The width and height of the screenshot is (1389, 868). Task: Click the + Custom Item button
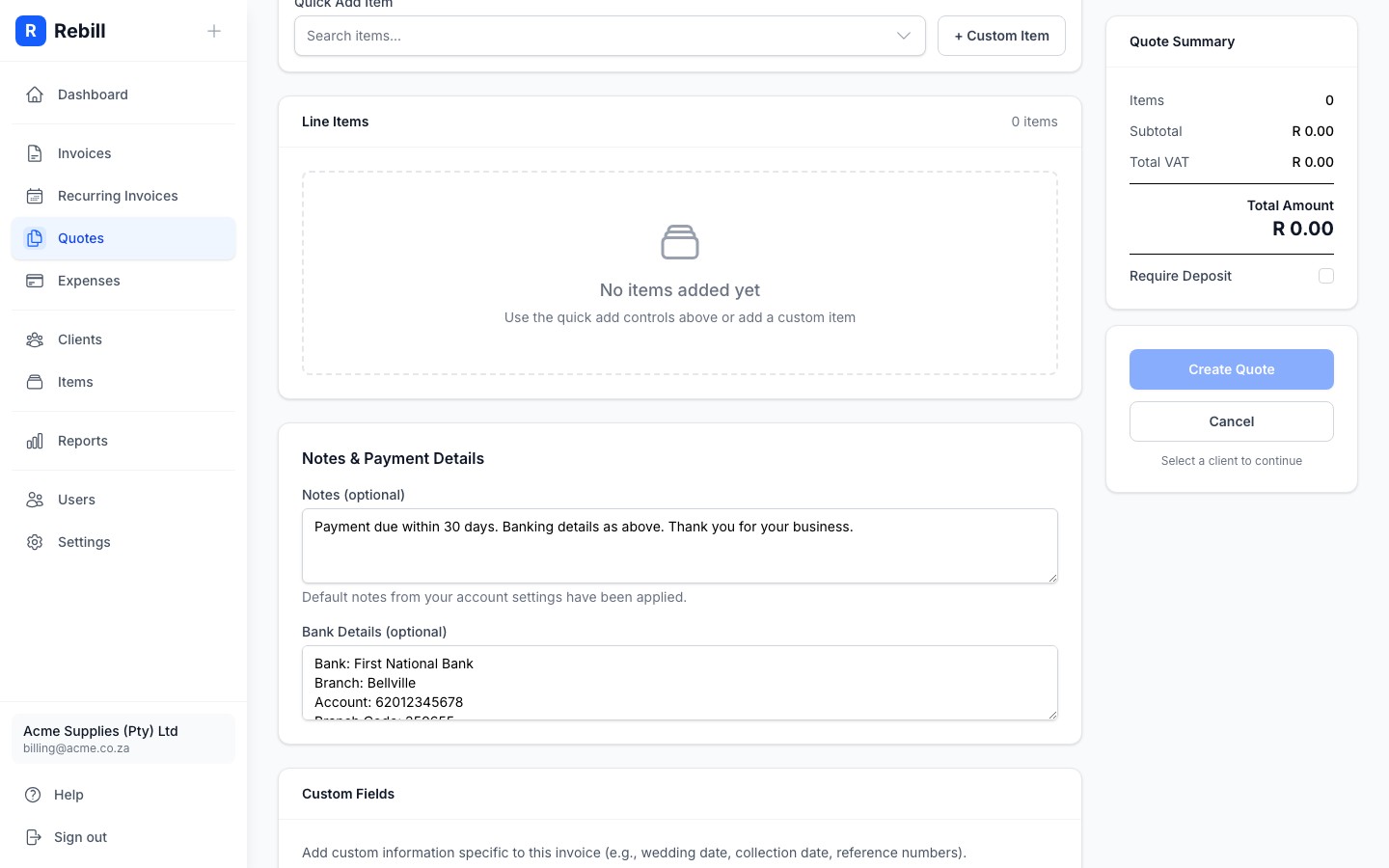[1001, 36]
